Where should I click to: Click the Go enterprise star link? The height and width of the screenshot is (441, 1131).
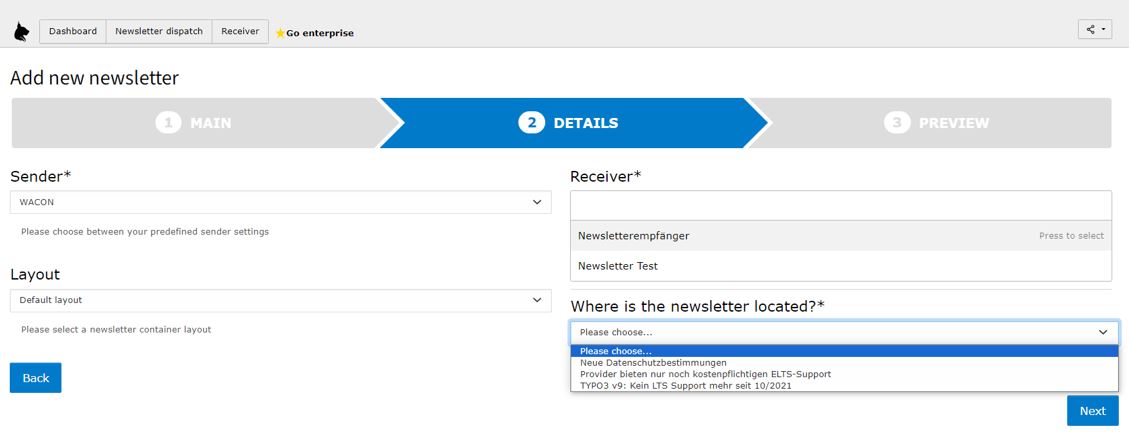[314, 33]
